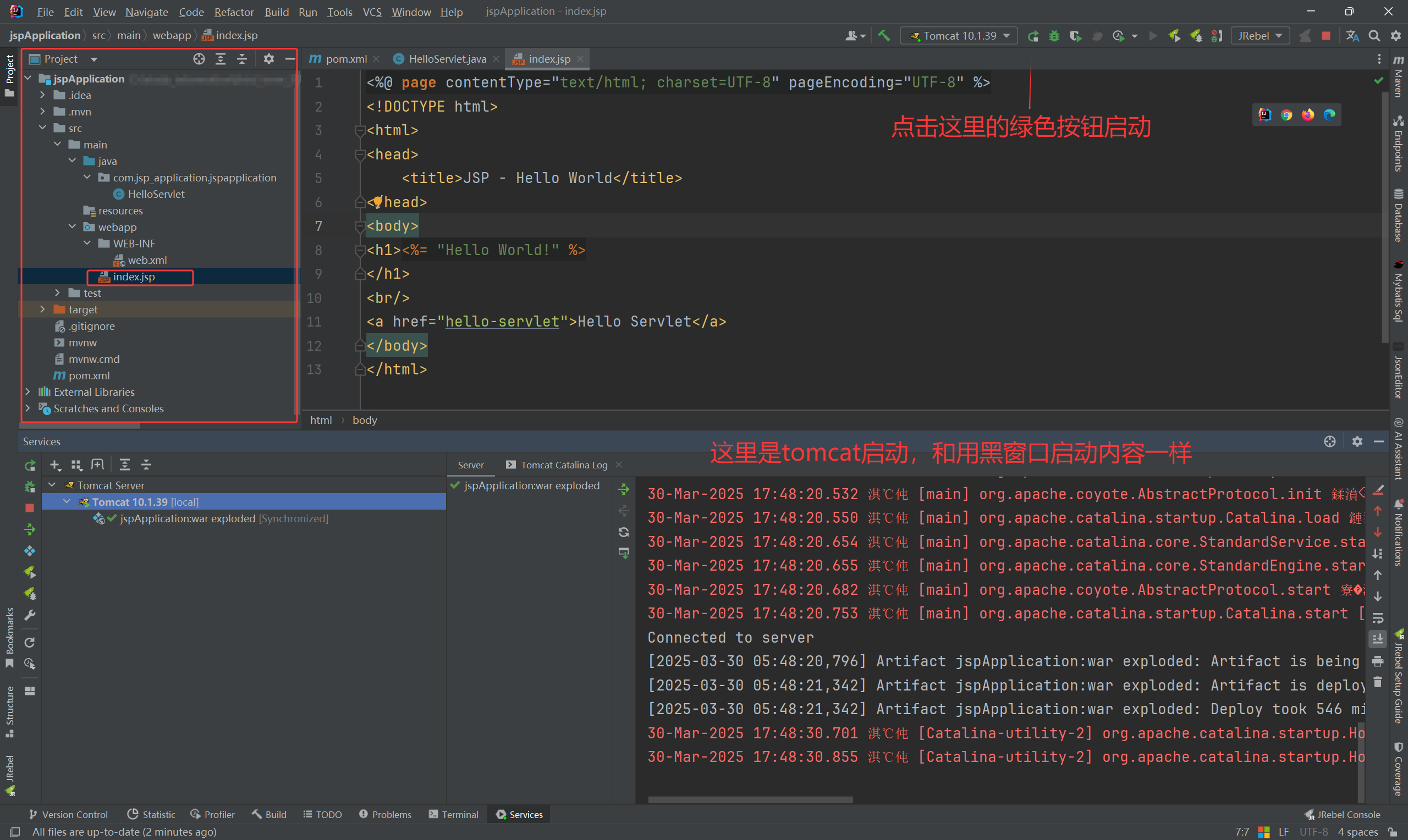Screen dimensions: 1408x840
Task: Open the Tomcat 10.1.39 run configuration dropdown
Action: pyautogui.click(x=960, y=36)
